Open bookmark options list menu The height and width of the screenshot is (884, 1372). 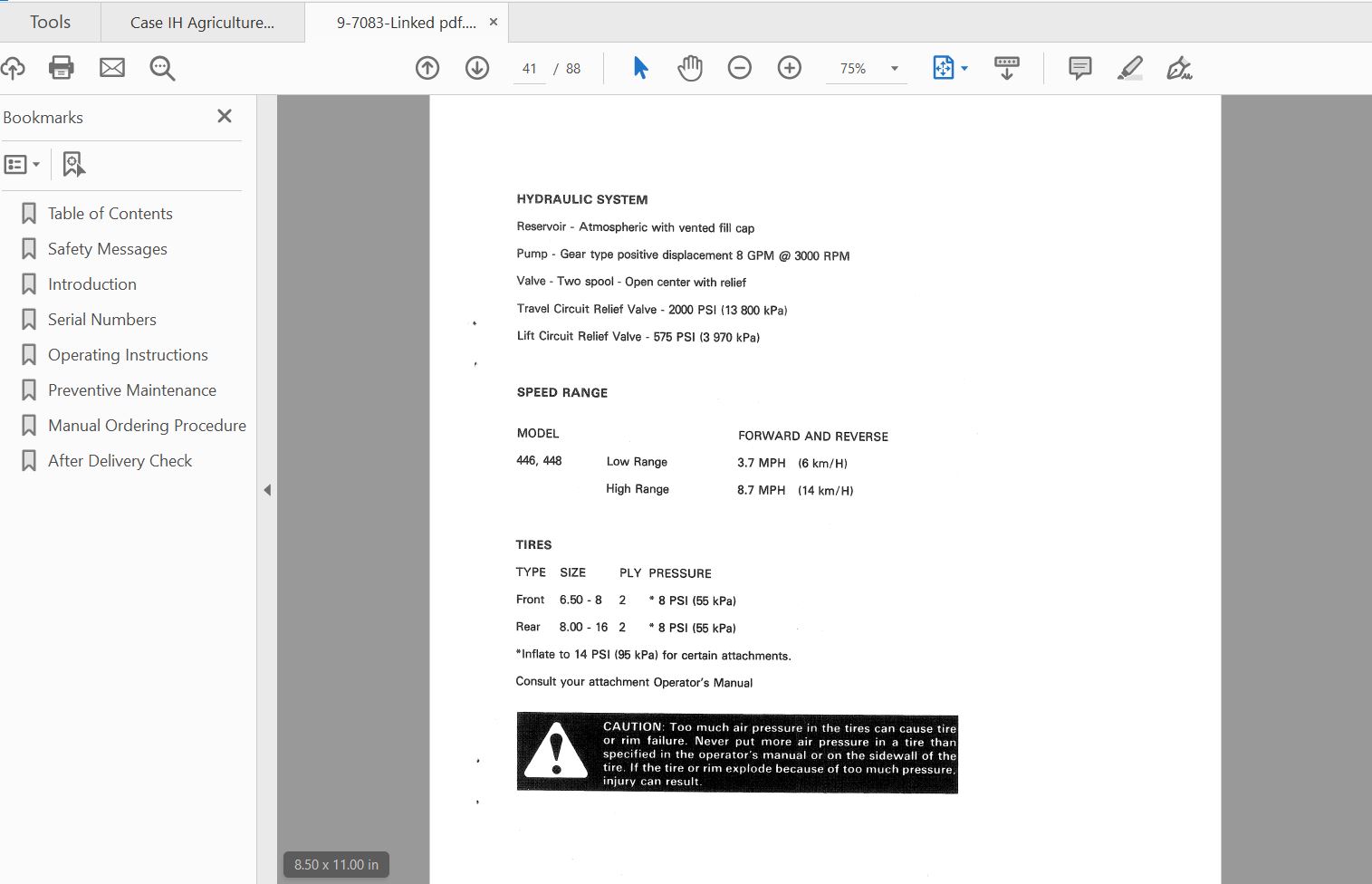23,165
